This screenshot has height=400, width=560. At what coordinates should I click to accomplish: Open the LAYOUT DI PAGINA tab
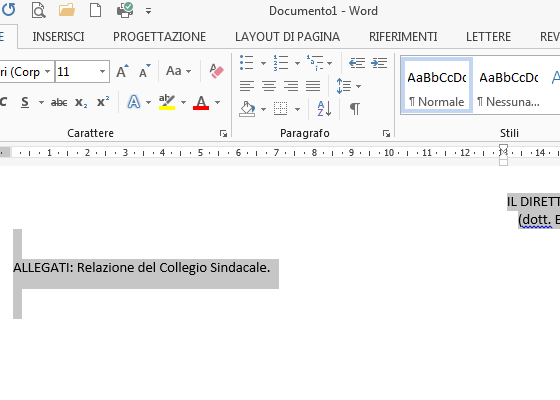click(287, 37)
